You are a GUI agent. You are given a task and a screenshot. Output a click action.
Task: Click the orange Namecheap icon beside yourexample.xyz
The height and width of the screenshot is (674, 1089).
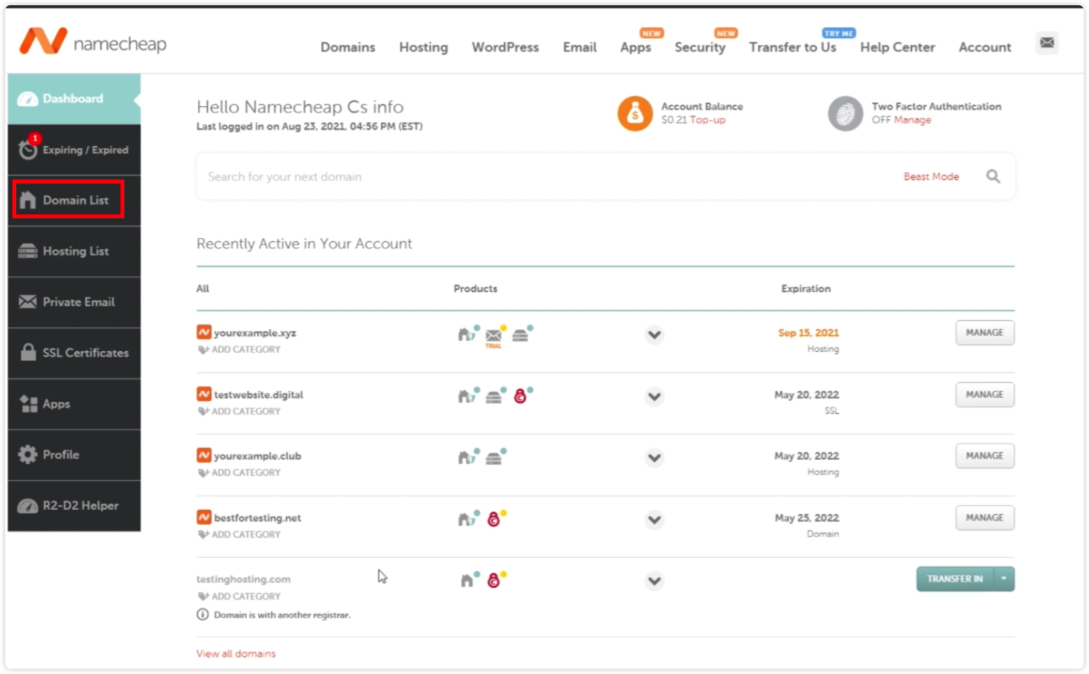[x=203, y=332]
